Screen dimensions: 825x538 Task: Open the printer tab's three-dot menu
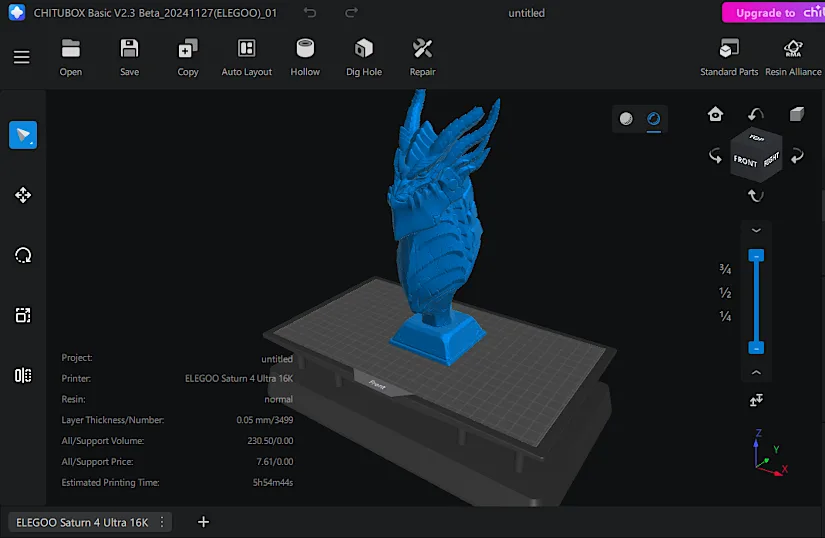coord(162,522)
